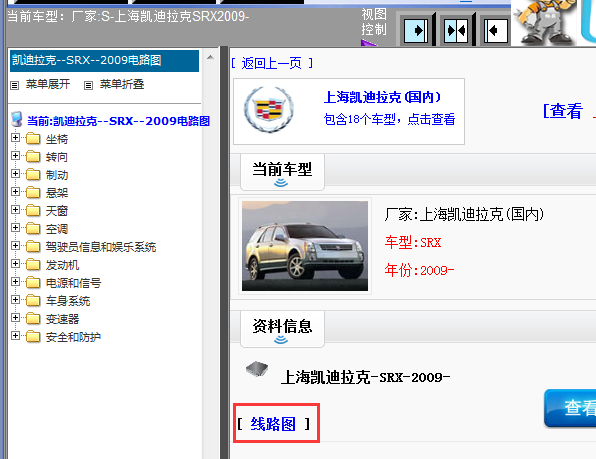This screenshot has height=459, width=596.
Task: Click the blue 查看 button
Action: pos(570,408)
